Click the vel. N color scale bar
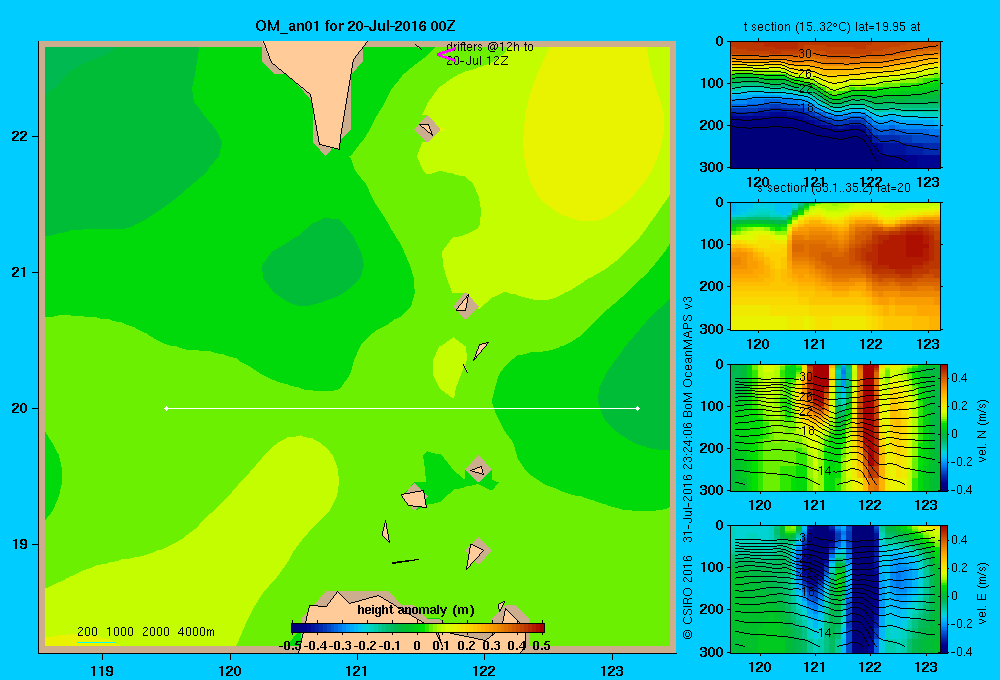 pos(945,427)
